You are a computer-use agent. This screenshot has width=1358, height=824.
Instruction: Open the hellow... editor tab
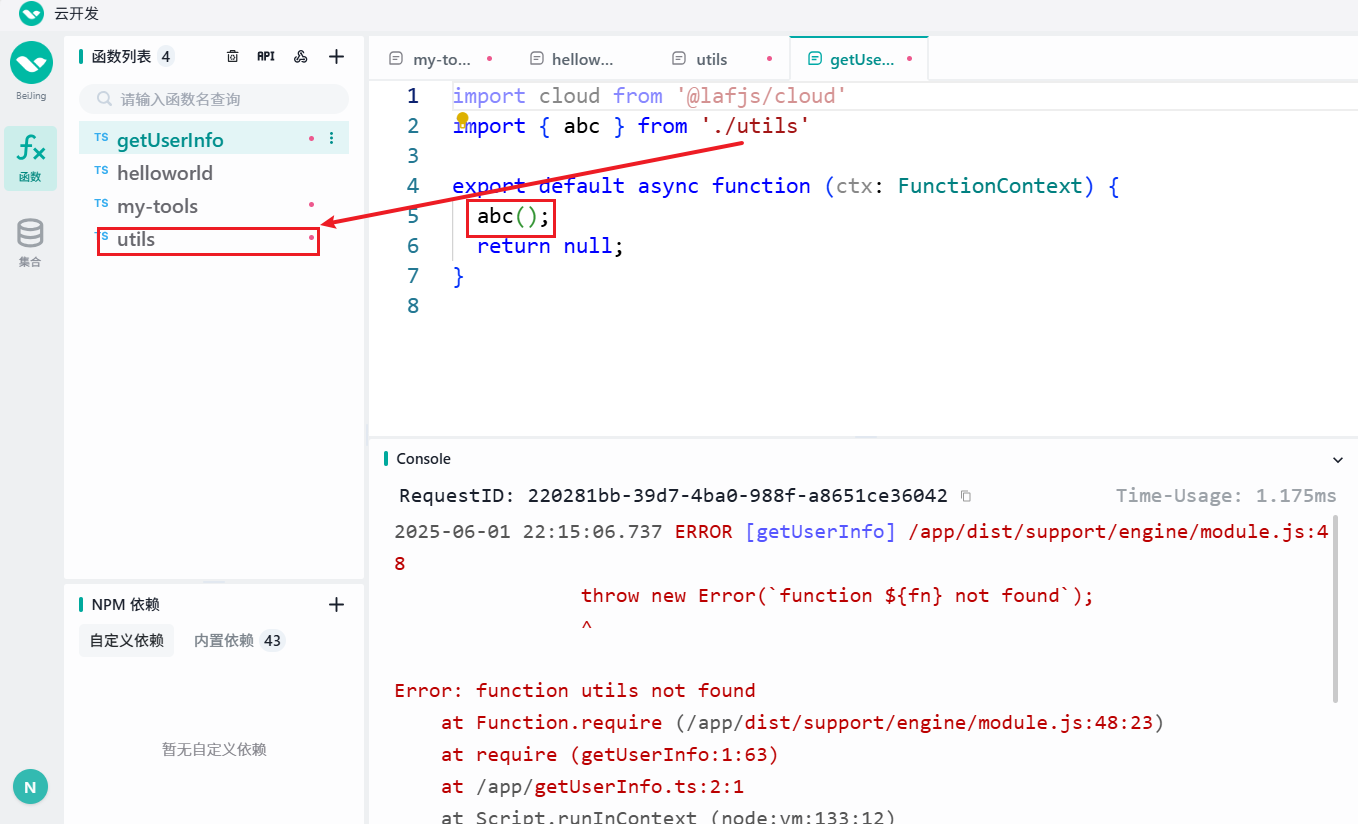(582, 59)
